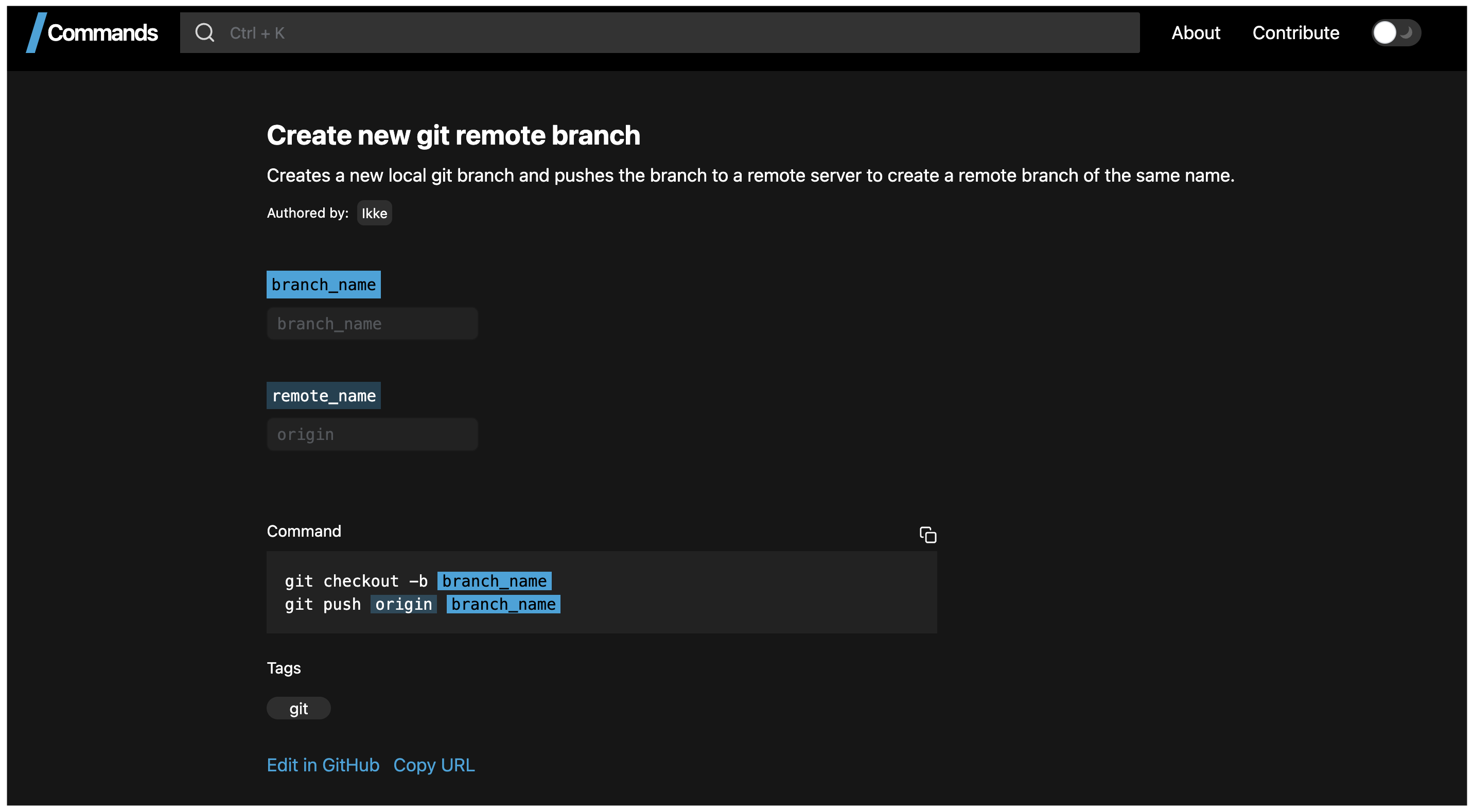Open author Ikke's badge
The height and width of the screenshot is (812, 1473).
(x=375, y=214)
